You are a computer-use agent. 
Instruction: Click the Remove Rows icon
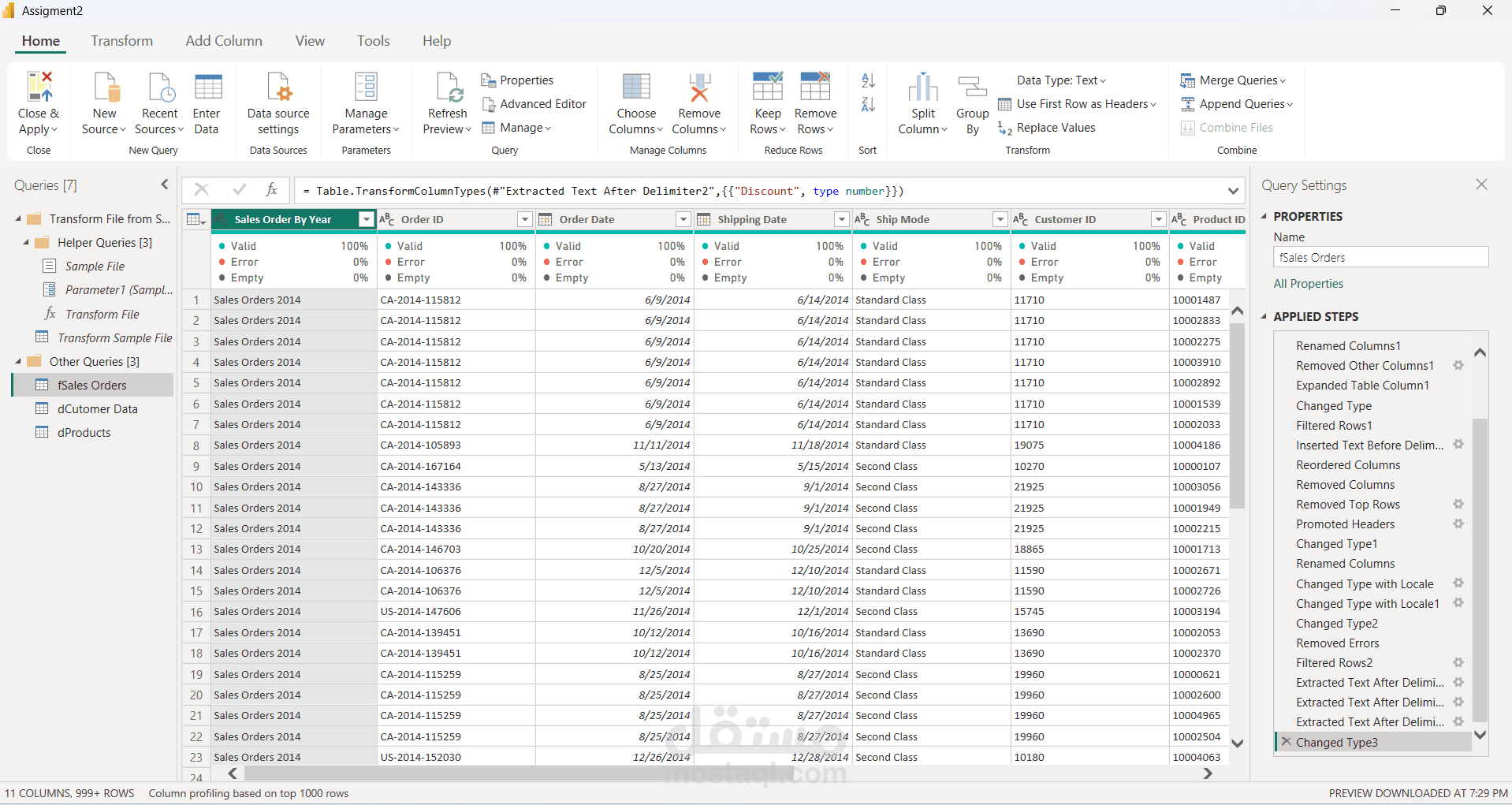[814, 101]
